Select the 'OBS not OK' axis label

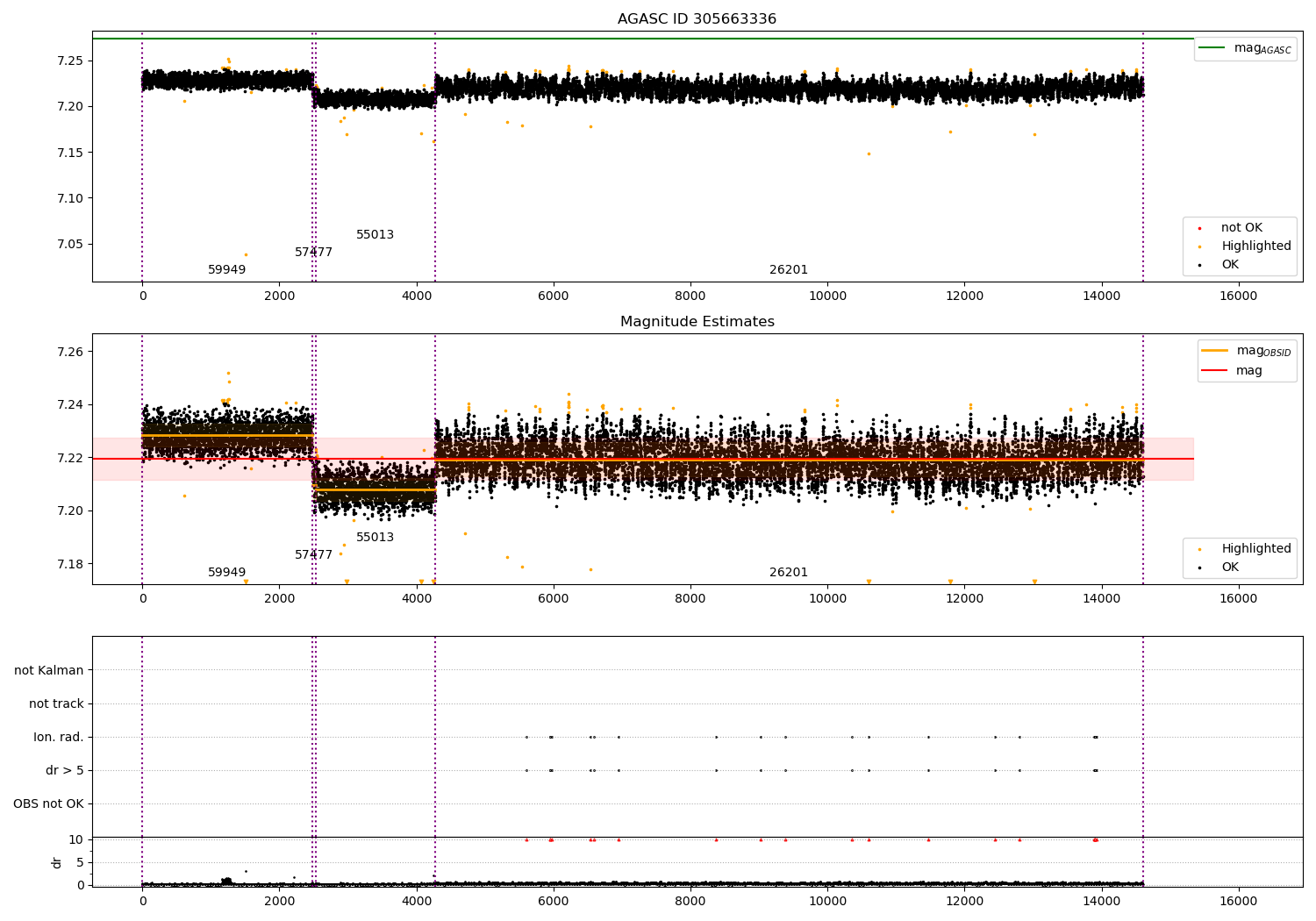point(48,803)
